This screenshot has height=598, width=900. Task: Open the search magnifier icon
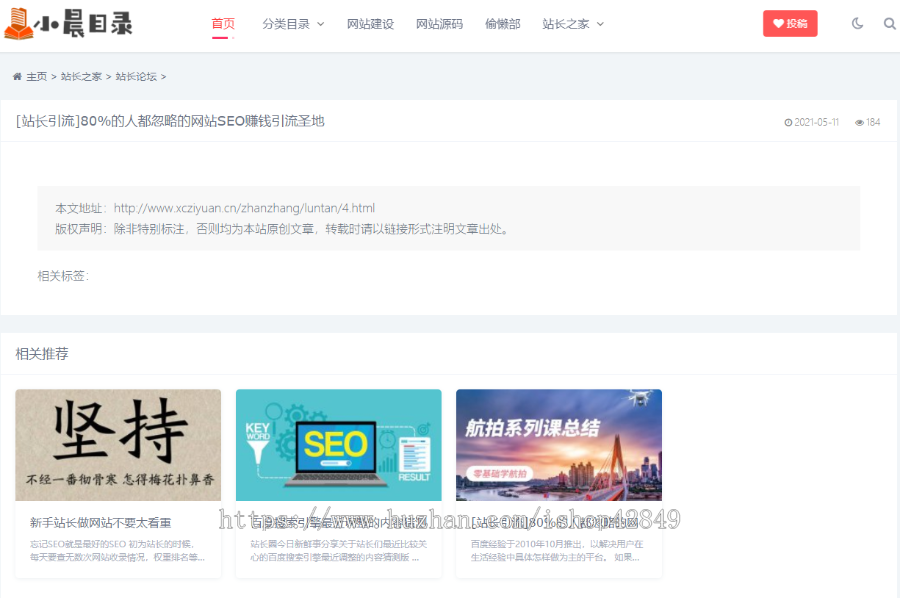coord(889,24)
